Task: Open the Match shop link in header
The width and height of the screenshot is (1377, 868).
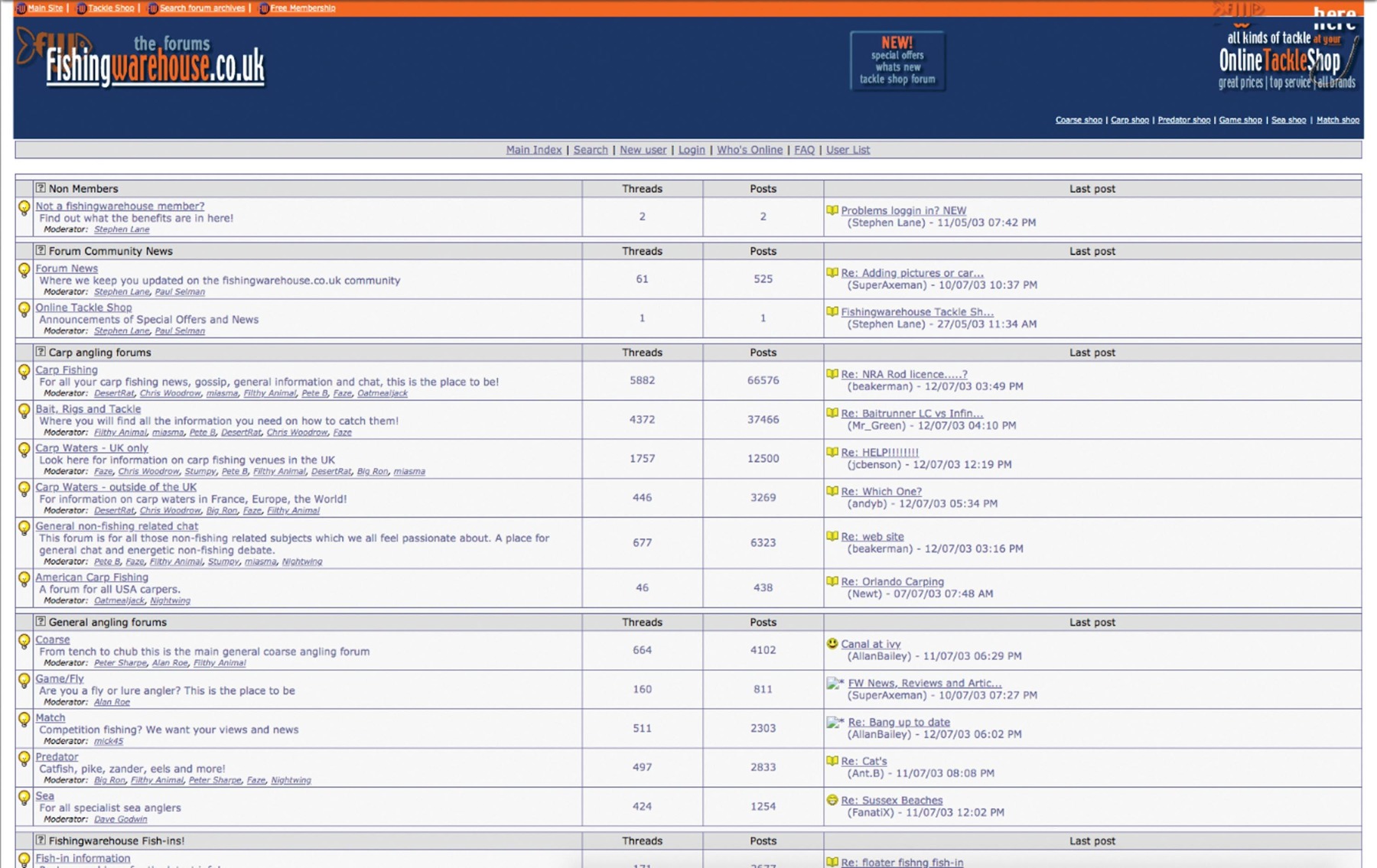Action: pos(1338,120)
